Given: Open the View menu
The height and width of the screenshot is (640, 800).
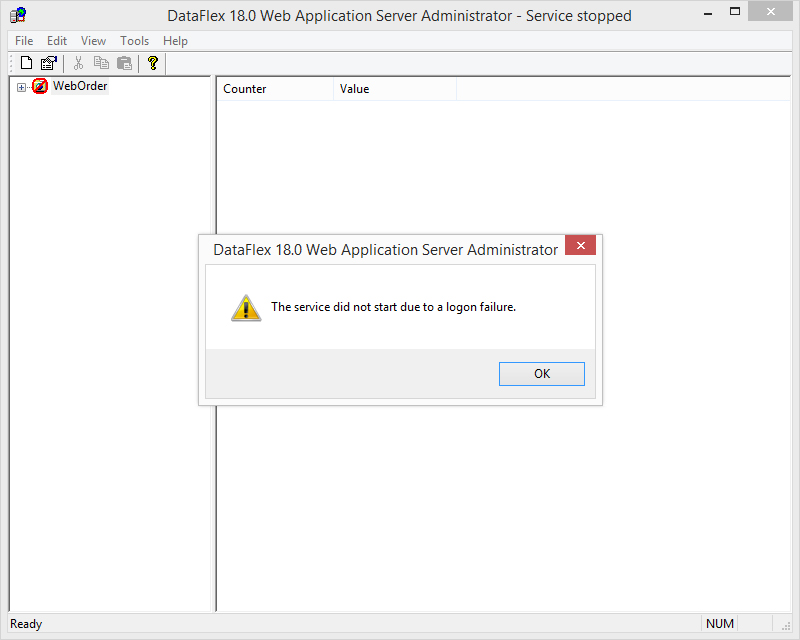Looking at the screenshot, I should tap(93, 41).
